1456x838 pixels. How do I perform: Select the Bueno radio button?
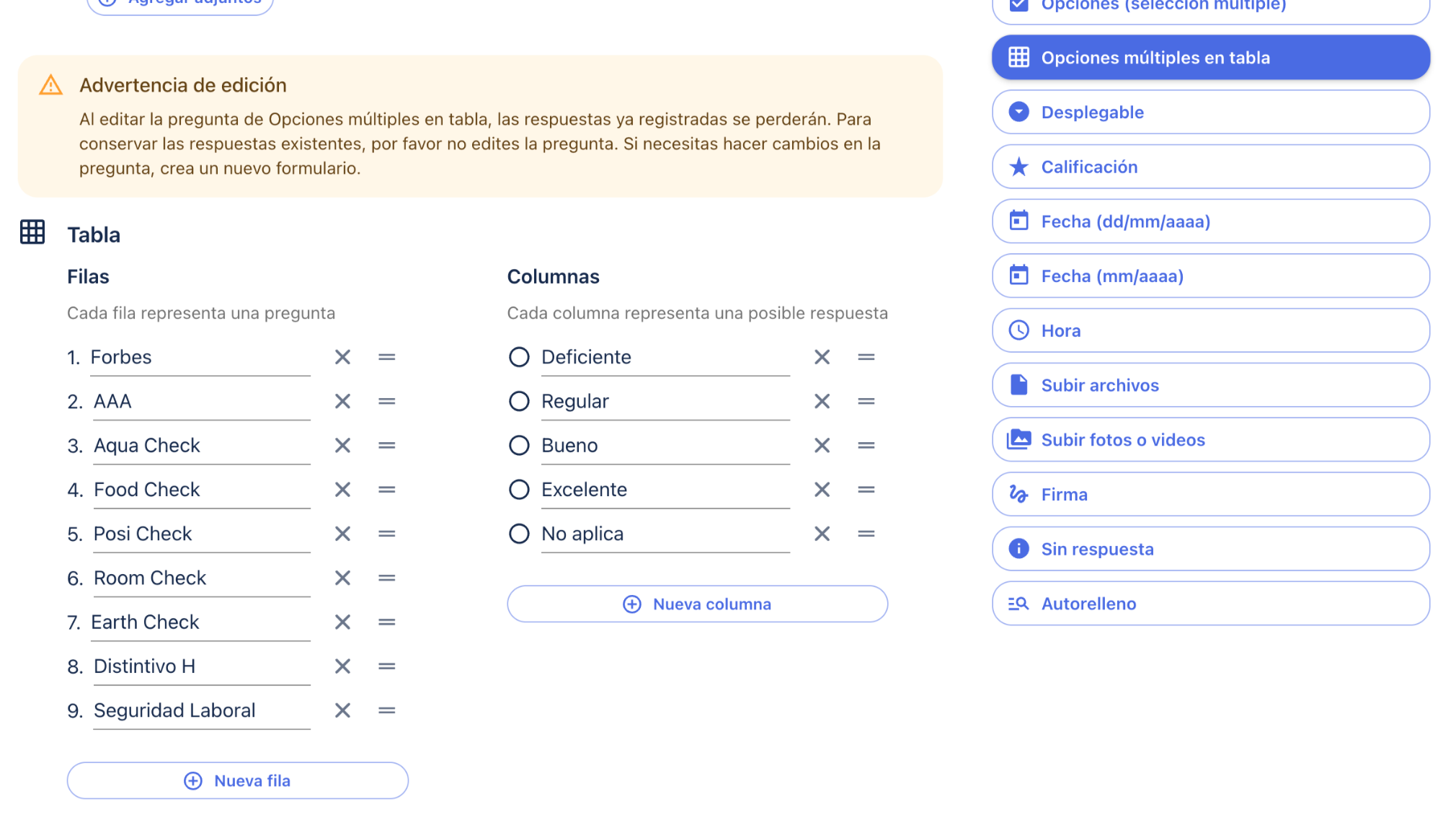(519, 446)
